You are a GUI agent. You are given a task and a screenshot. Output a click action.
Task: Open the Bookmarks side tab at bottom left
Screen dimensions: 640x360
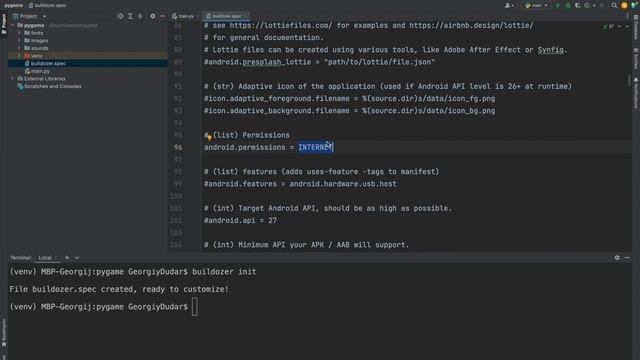point(4,333)
